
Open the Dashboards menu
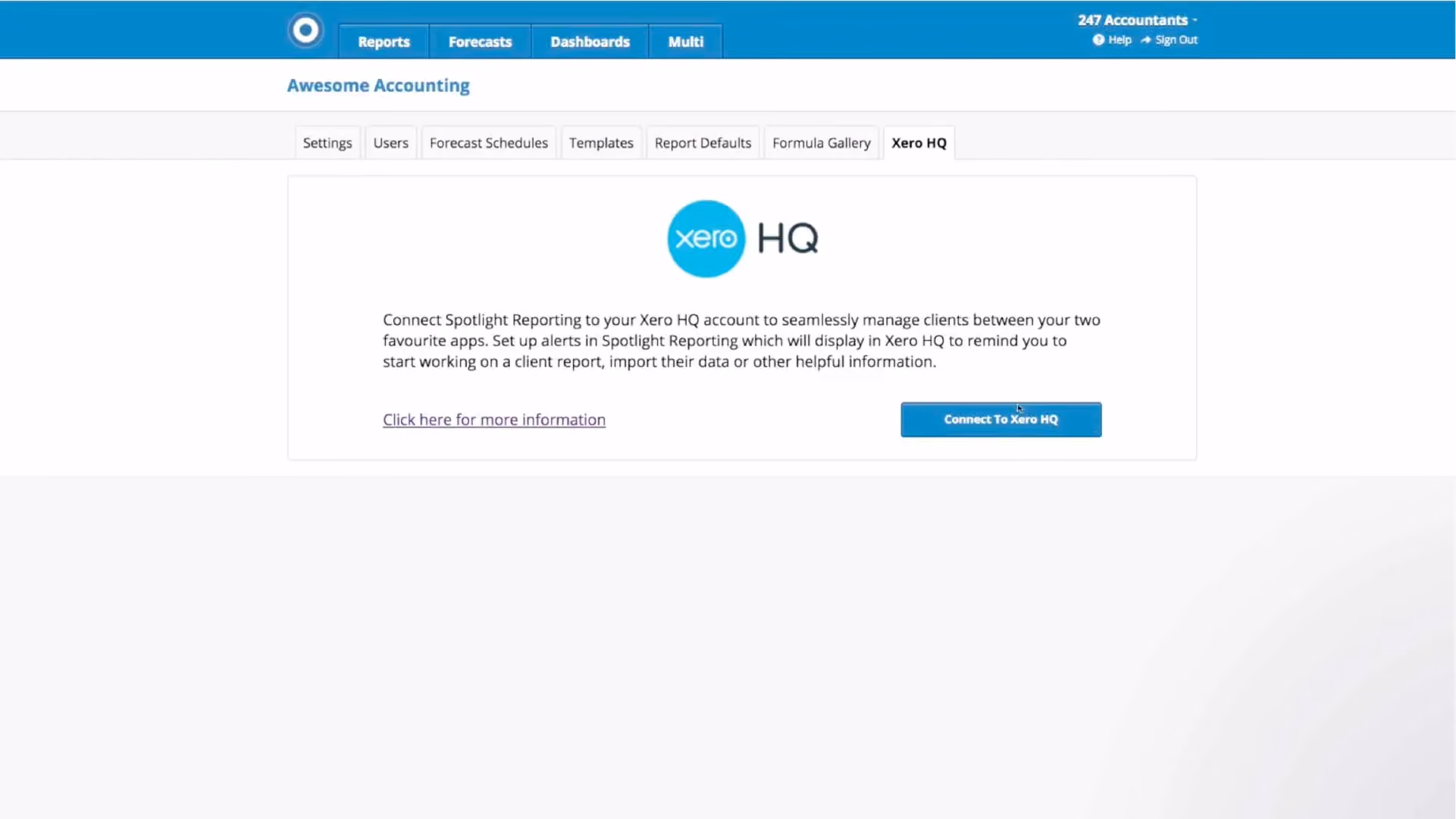590,42
